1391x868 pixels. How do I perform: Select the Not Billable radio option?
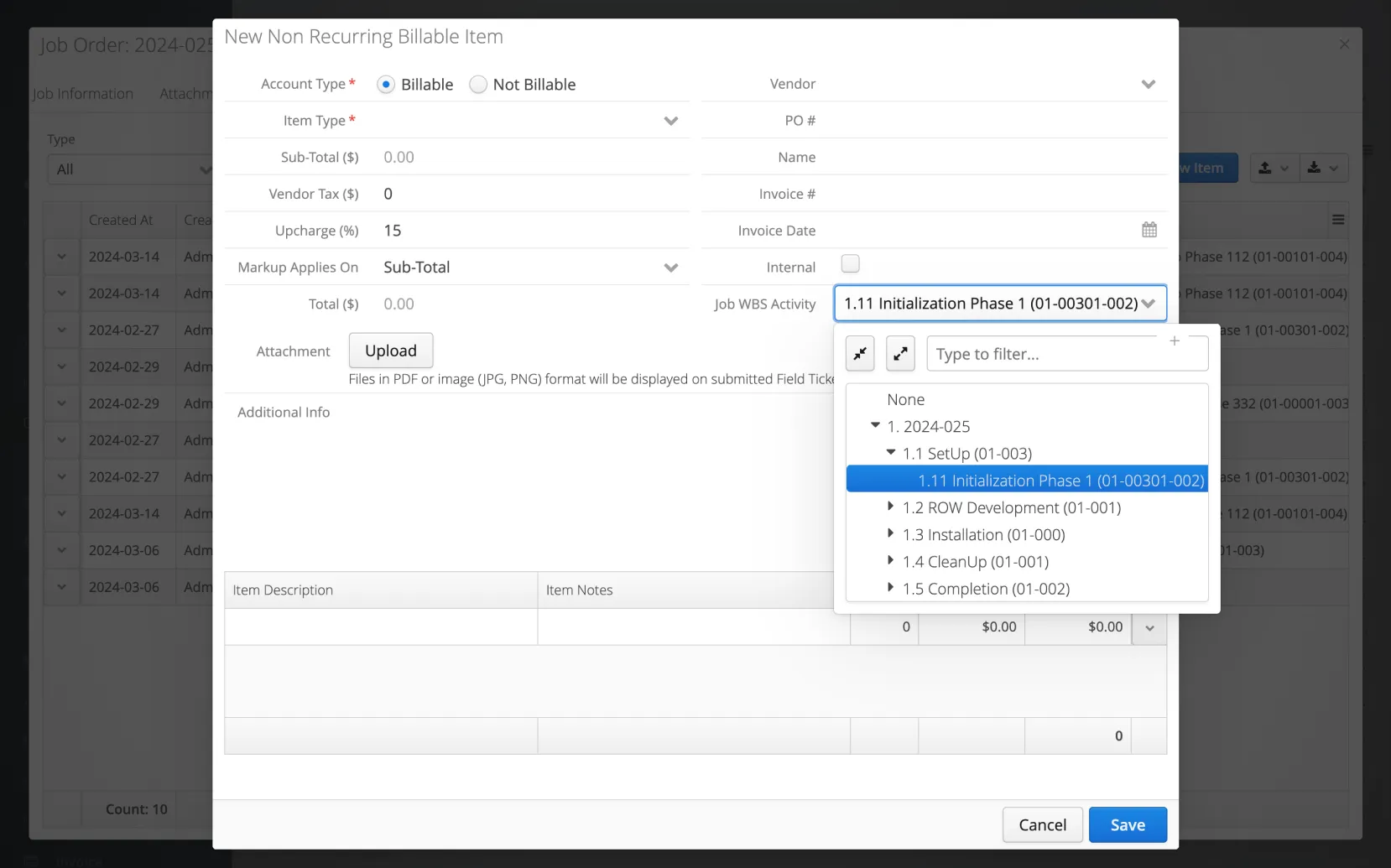pos(478,84)
